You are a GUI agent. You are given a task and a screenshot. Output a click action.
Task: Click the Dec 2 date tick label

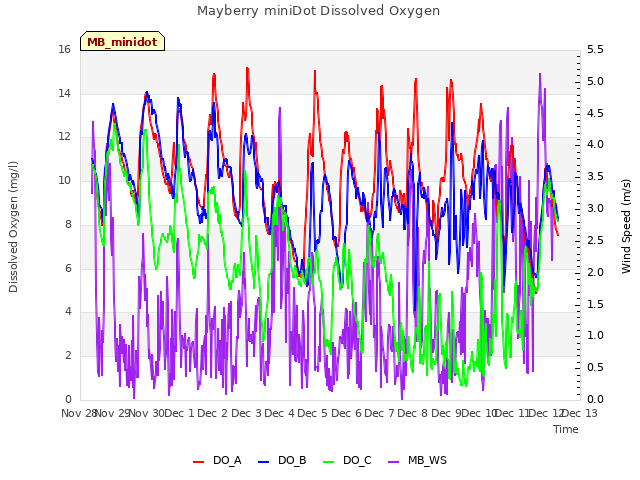(213, 413)
